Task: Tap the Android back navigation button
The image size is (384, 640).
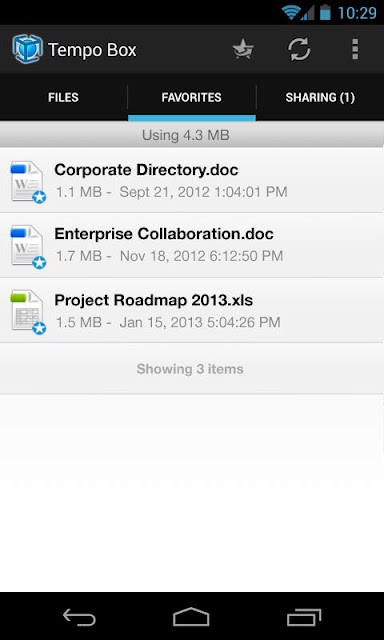Action: pyautogui.click(x=79, y=617)
